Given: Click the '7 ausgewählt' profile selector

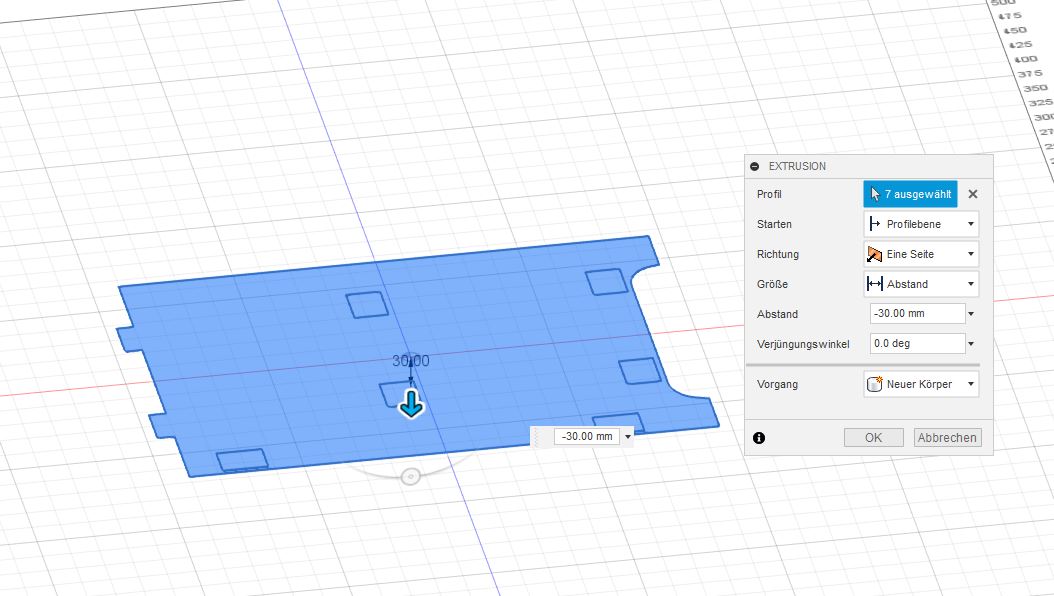Looking at the screenshot, I should tap(910, 194).
